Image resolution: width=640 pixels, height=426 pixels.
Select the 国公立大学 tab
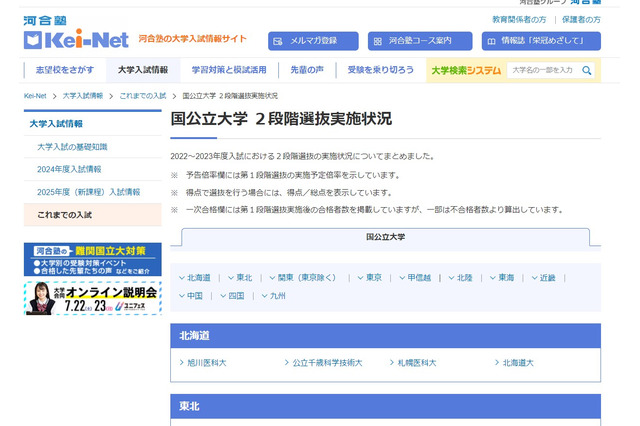pyautogui.click(x=385, y=237)
